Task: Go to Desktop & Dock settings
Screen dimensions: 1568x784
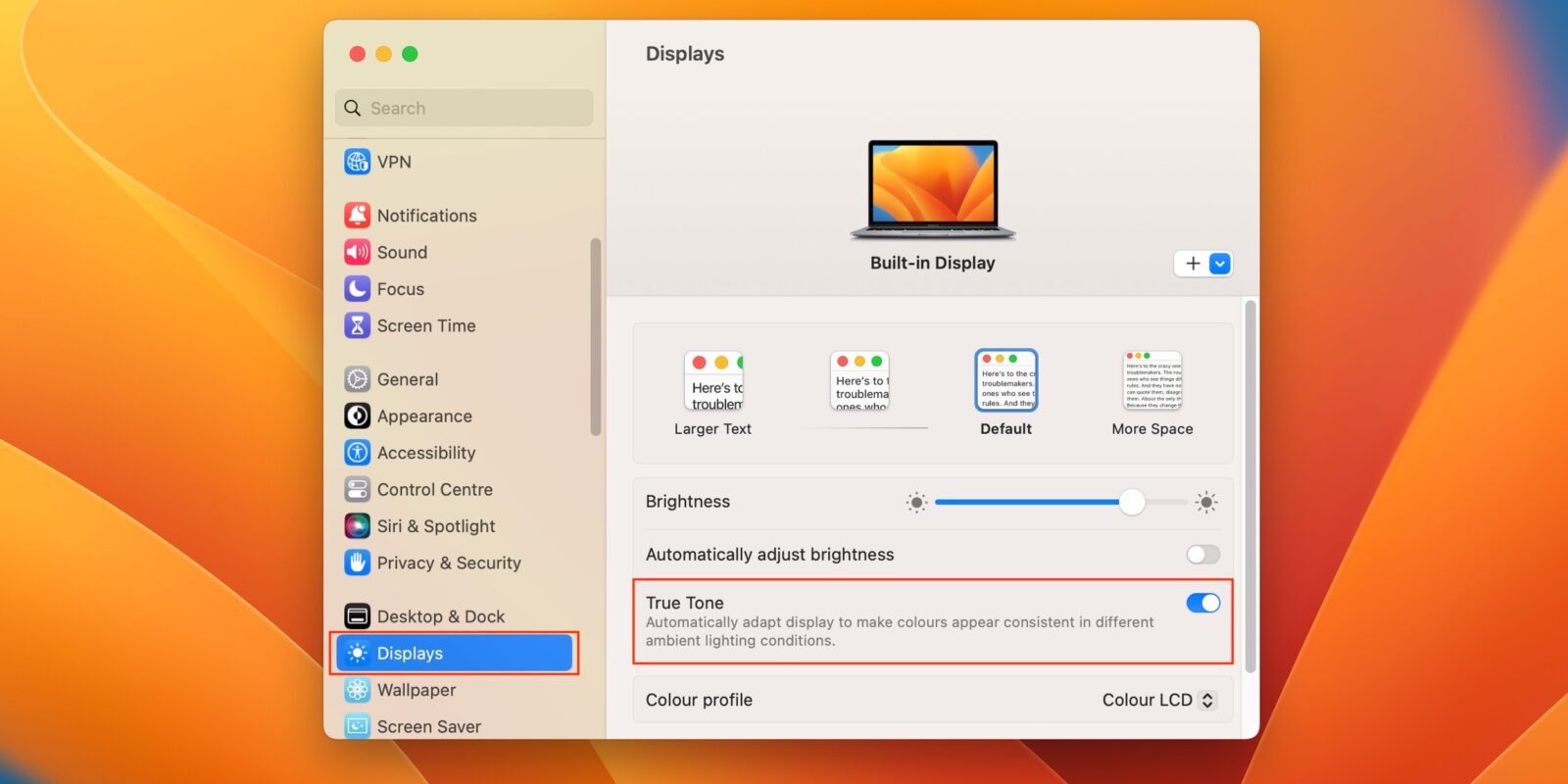Action: [440, 616]
